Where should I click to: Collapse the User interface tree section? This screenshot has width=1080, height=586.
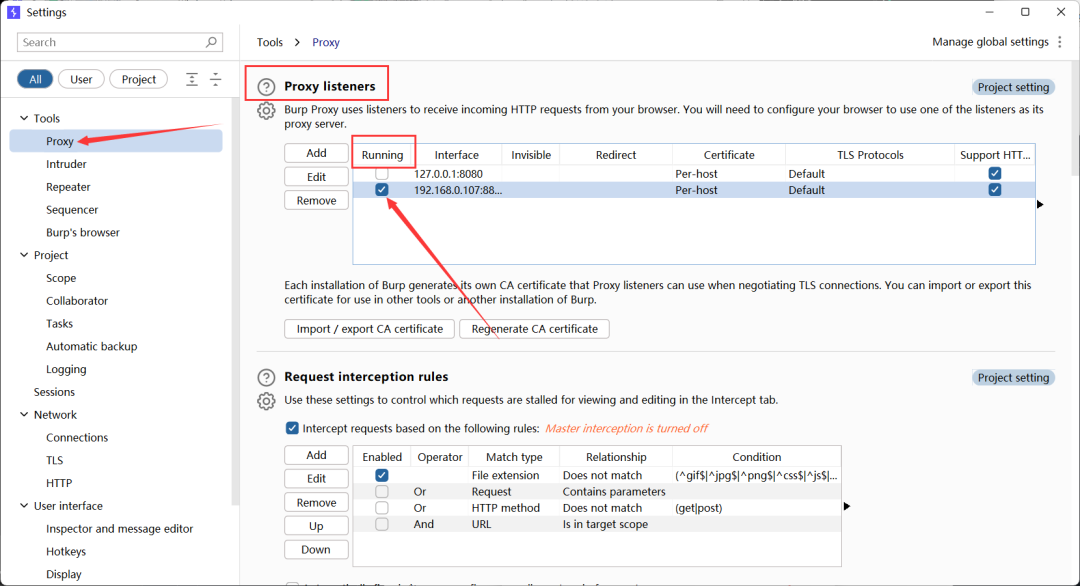[24, 506]
